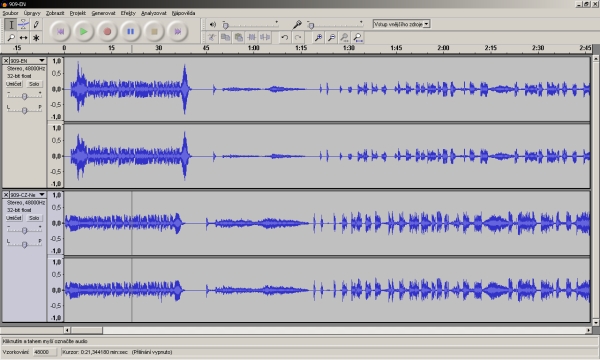The image size is (600, 360).
Task: Open the Analyzovat menu
Action: coord(154,13)
